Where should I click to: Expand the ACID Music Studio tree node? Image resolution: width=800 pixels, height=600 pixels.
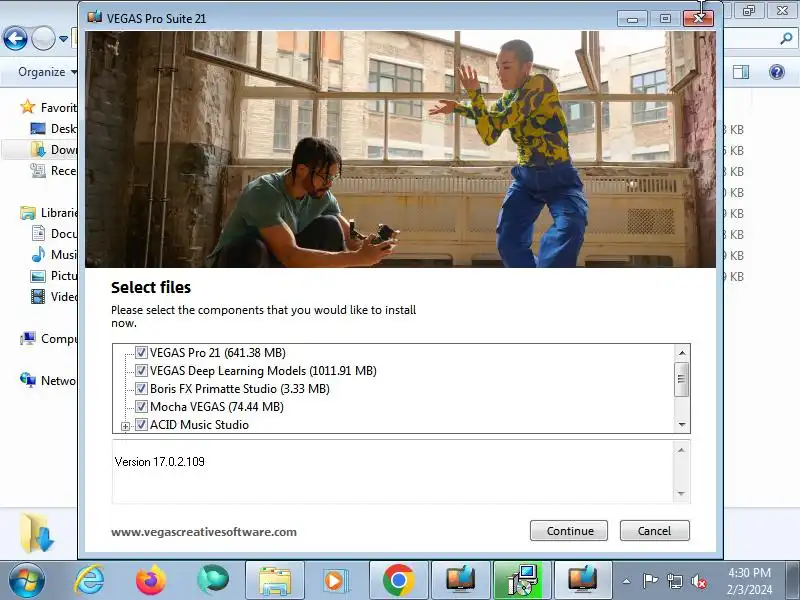(126, 426)
